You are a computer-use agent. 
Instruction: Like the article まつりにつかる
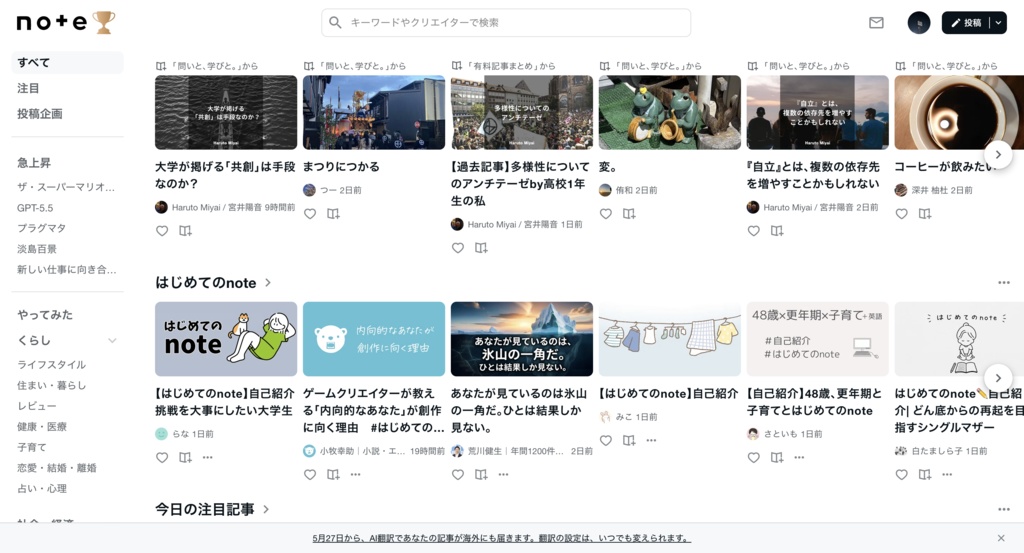click(310, 213)
